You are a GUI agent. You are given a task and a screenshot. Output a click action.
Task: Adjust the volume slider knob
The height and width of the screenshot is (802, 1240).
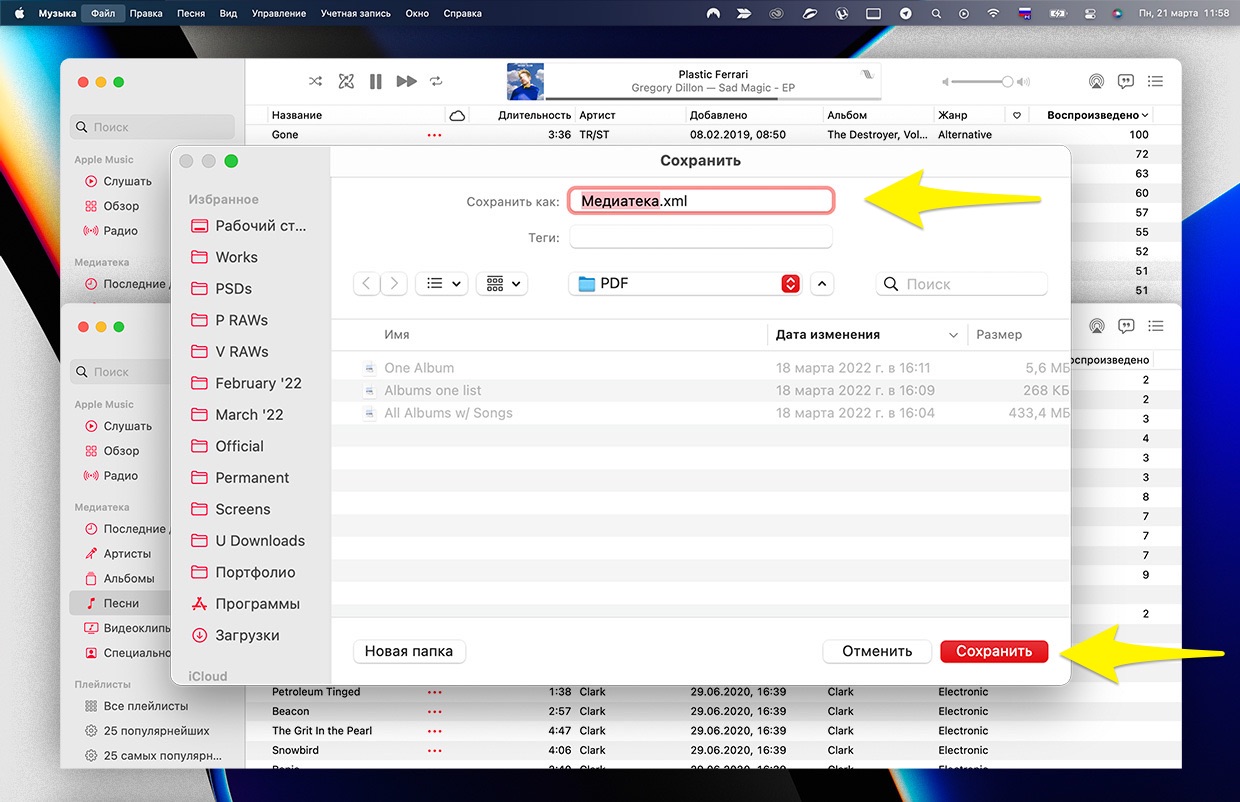1007,81
